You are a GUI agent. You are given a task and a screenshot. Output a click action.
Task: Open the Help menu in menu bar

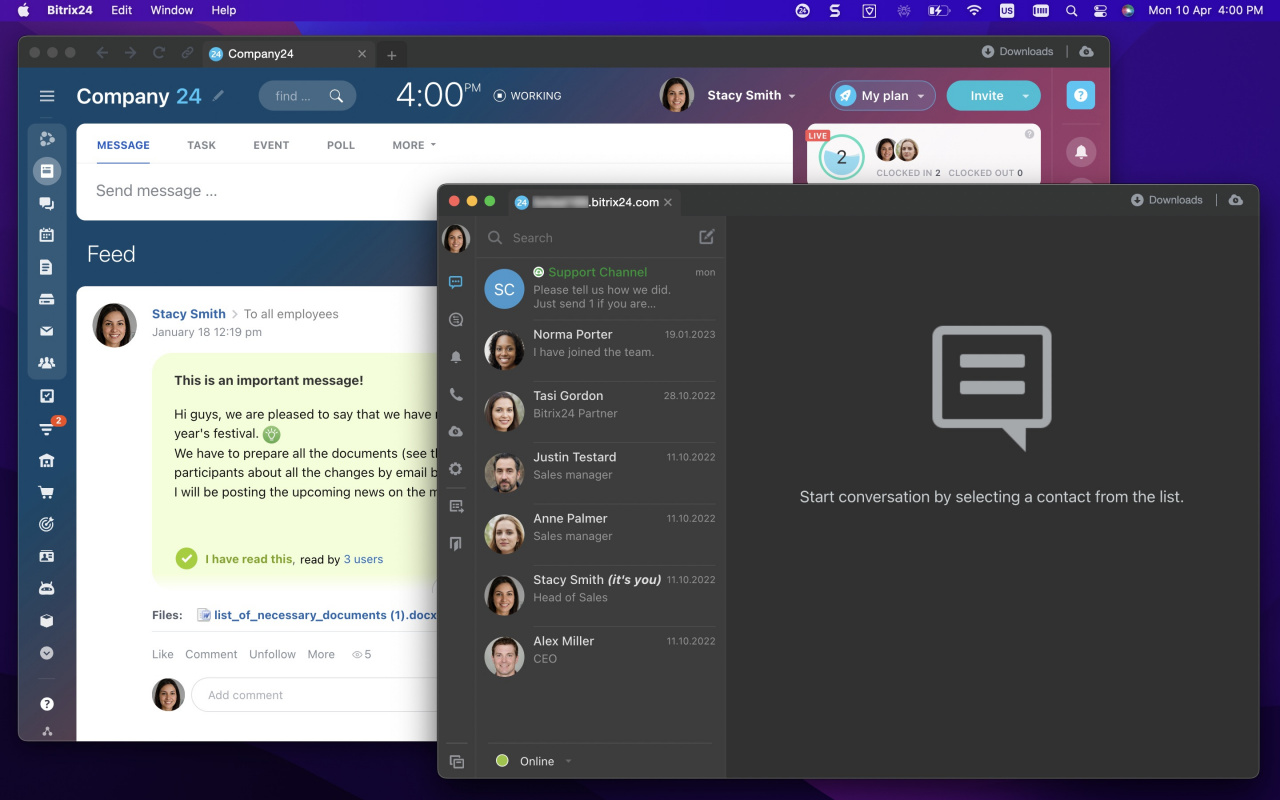pyautogui.click(x=224, y=10)
